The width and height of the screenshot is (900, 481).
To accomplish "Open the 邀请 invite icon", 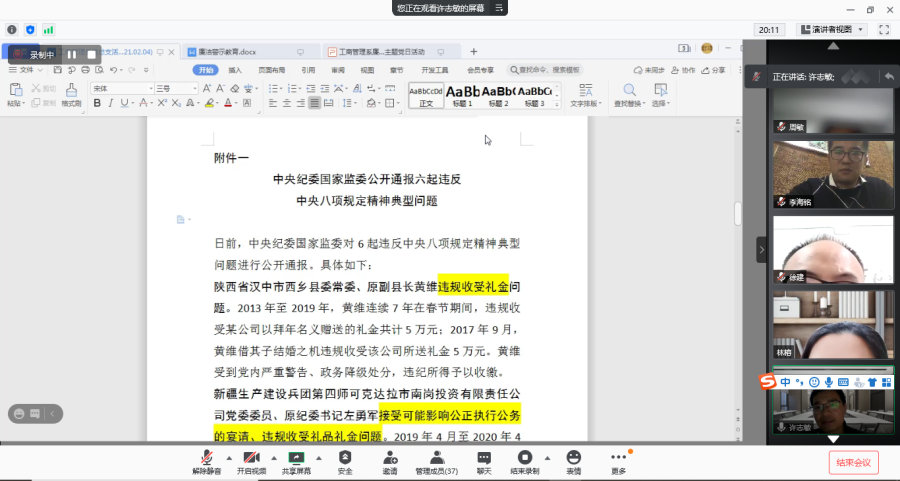I will 390,460.
